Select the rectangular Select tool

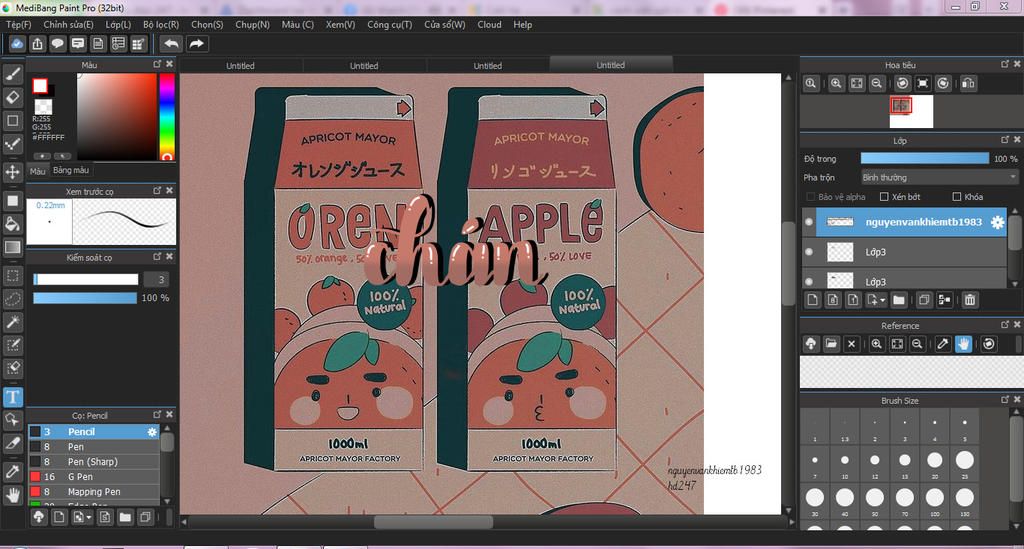pos(12,275)
